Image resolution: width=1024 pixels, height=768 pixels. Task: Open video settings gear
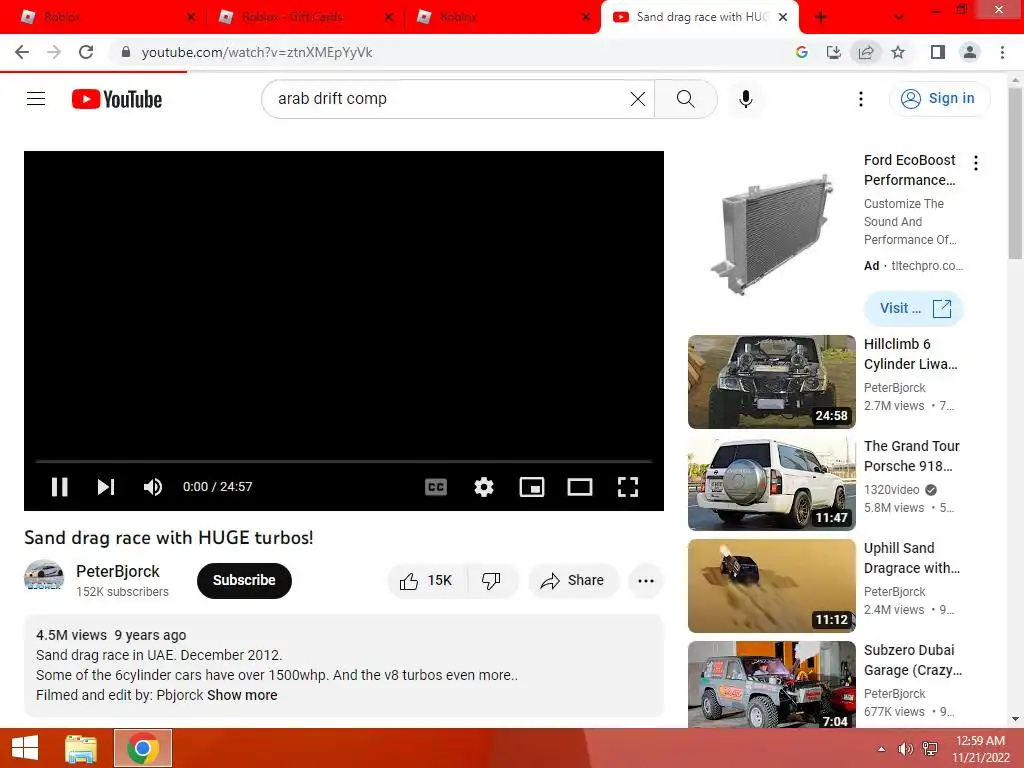484,487
